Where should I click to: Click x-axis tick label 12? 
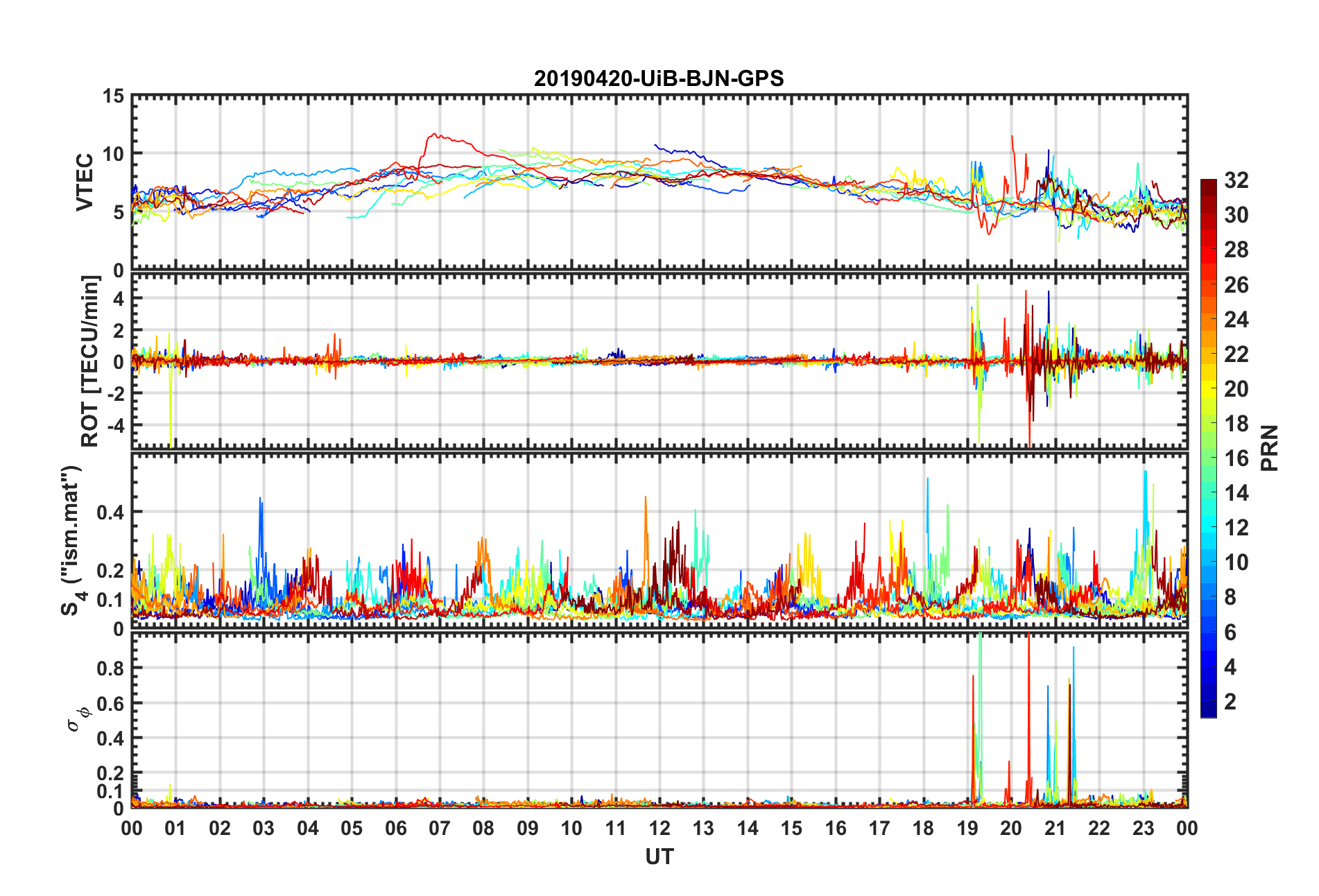click(x=659, y=828)
